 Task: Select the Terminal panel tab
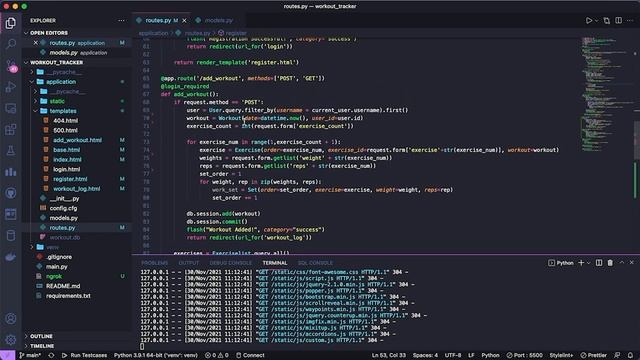(x=275, y=263)
